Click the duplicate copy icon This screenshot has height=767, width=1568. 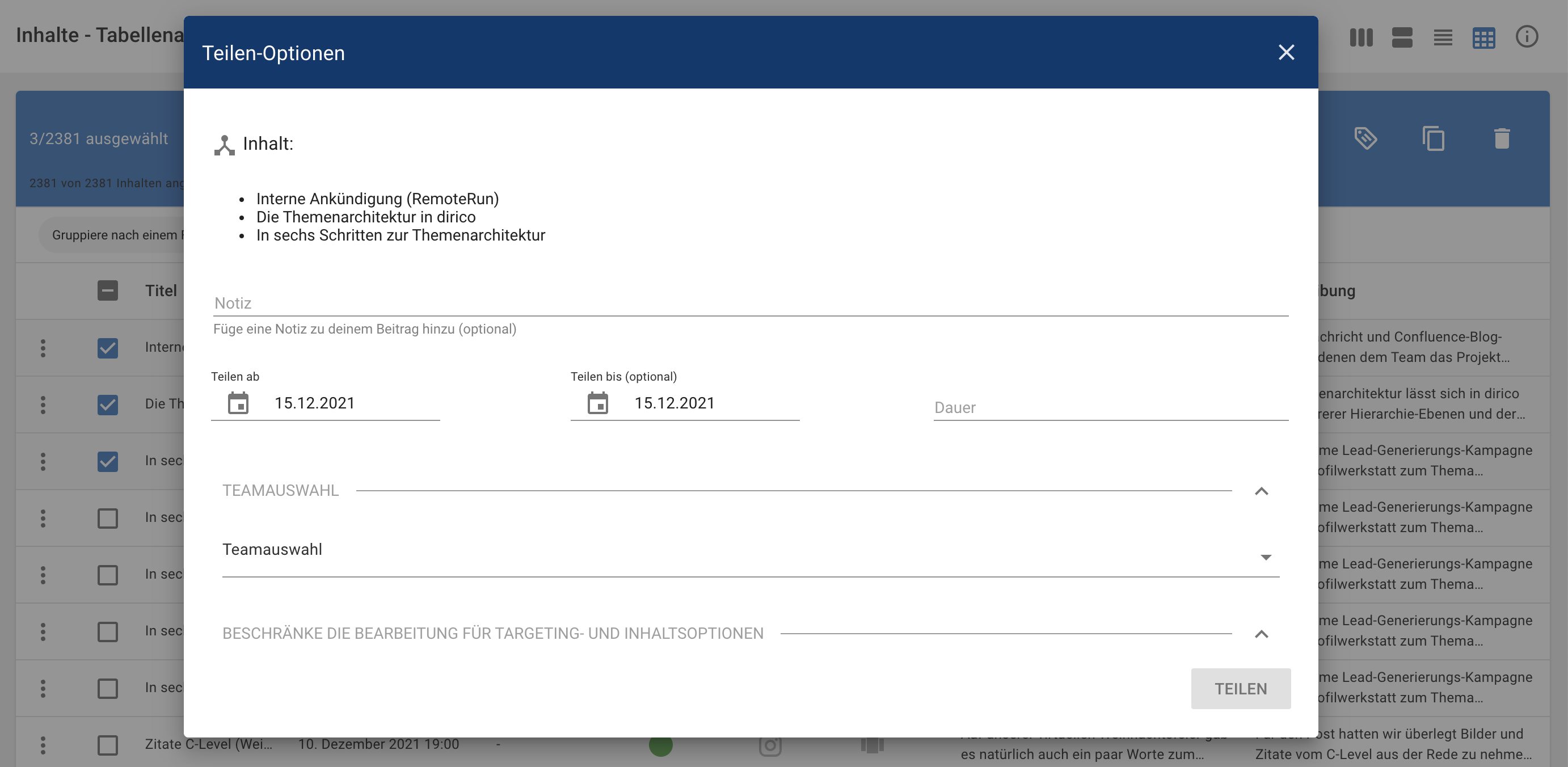1434,138
